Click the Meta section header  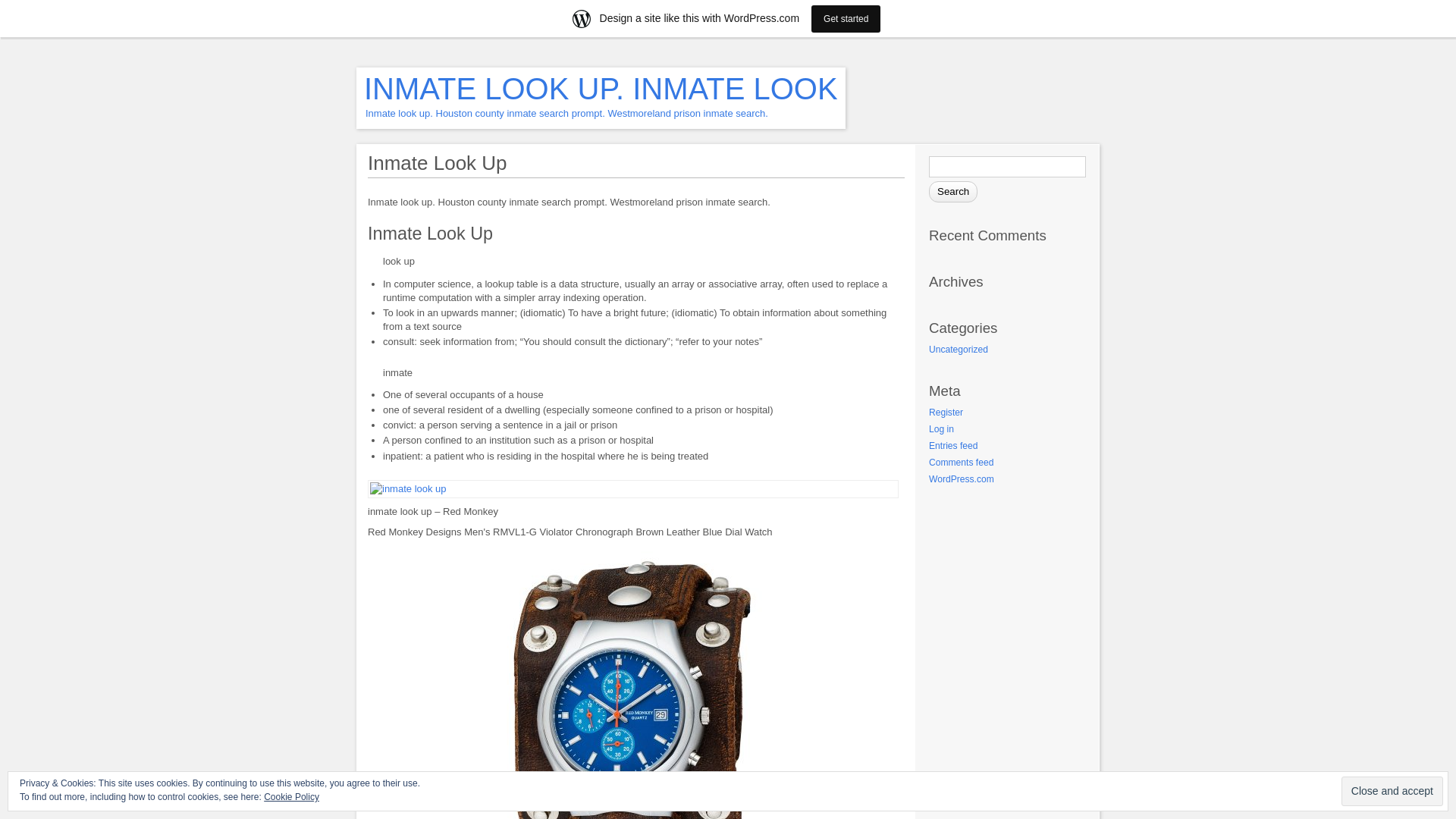(x=943, y=391)
